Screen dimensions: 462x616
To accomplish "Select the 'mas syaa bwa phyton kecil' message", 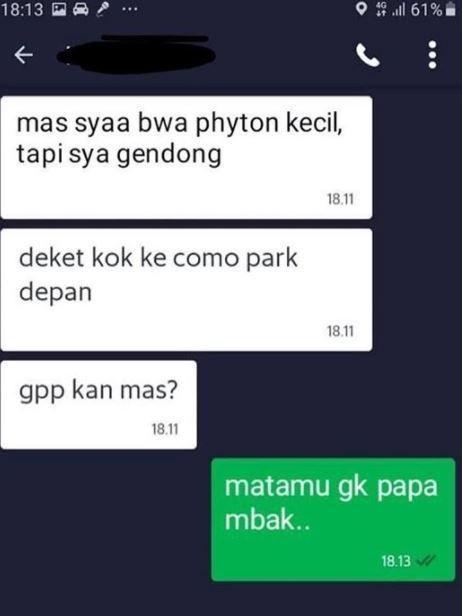I will (x=187, y=158).
